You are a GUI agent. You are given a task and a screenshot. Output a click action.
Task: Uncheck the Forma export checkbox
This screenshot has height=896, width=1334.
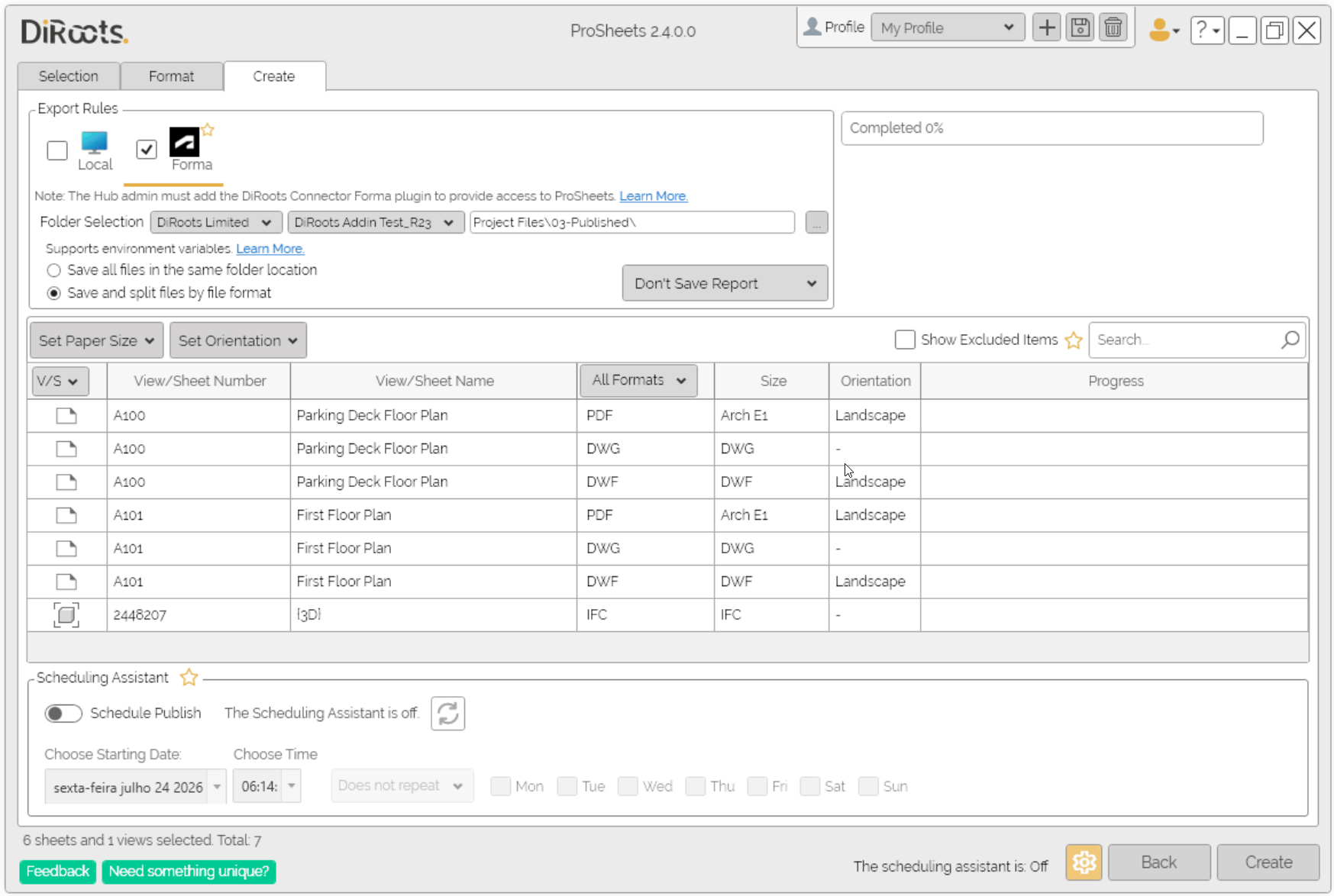[147, 150]
